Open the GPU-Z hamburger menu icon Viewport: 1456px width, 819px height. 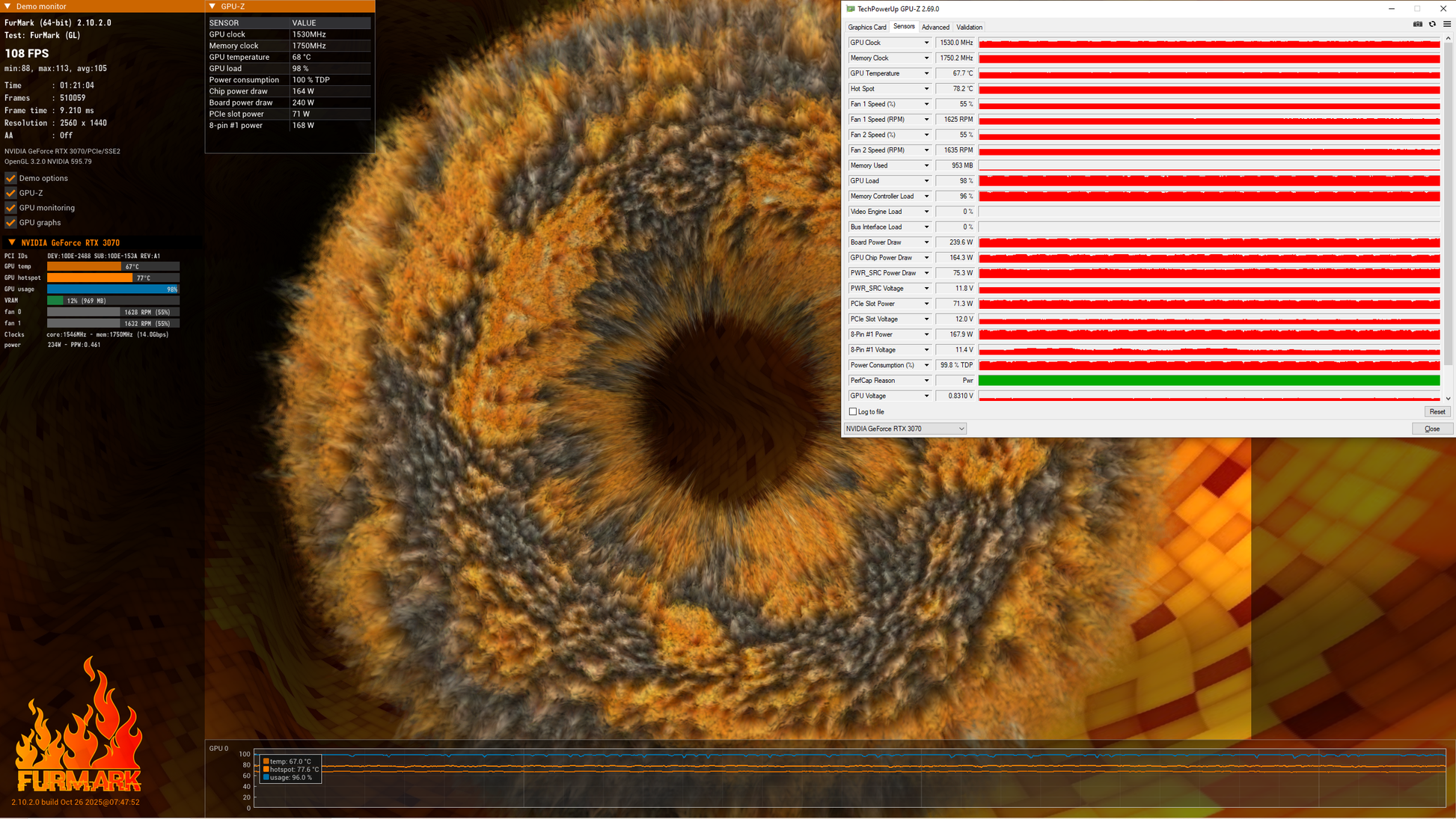(x=1447, y=24)
